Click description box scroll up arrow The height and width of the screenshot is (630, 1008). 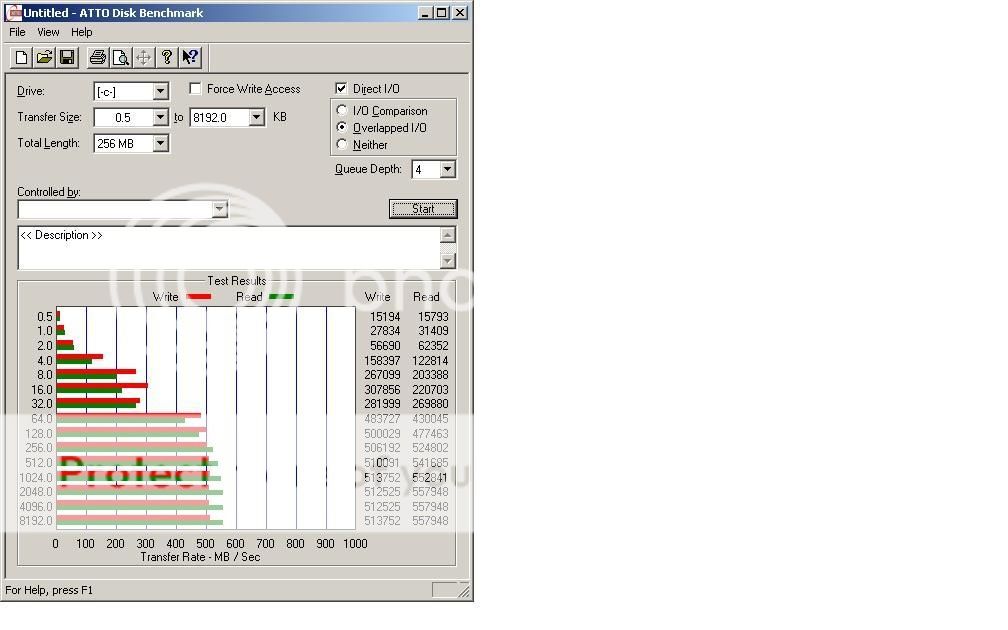pyautogui.click(x=448, y=235)
